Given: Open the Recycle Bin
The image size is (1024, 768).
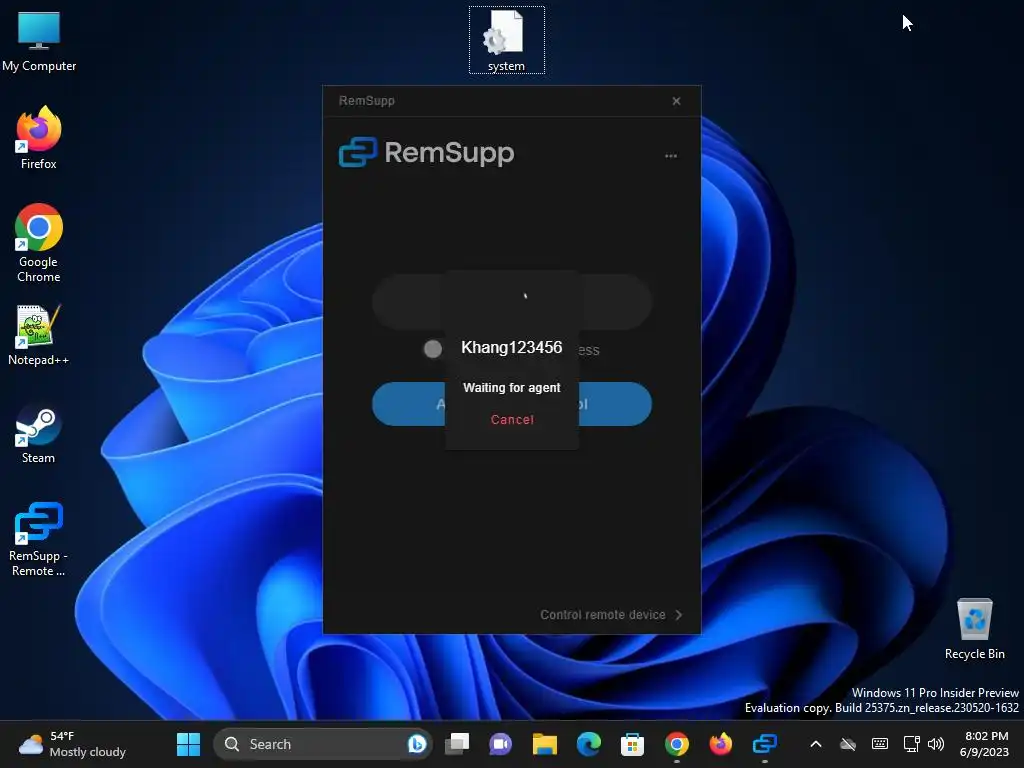Looking at the screenshot, I should click(x=974, y=629).
